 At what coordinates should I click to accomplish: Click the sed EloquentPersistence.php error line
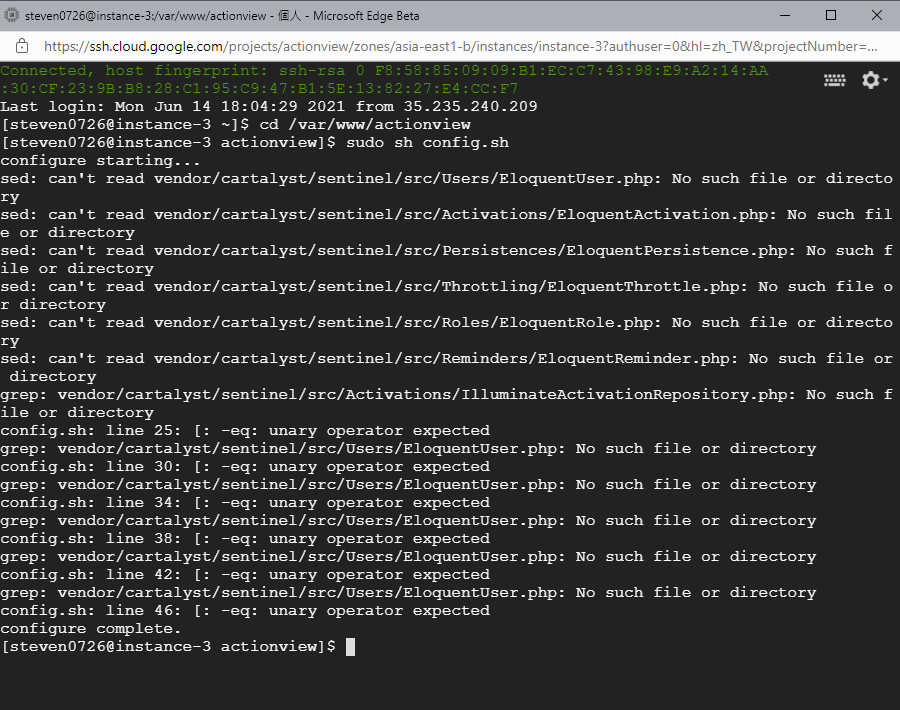447,259
